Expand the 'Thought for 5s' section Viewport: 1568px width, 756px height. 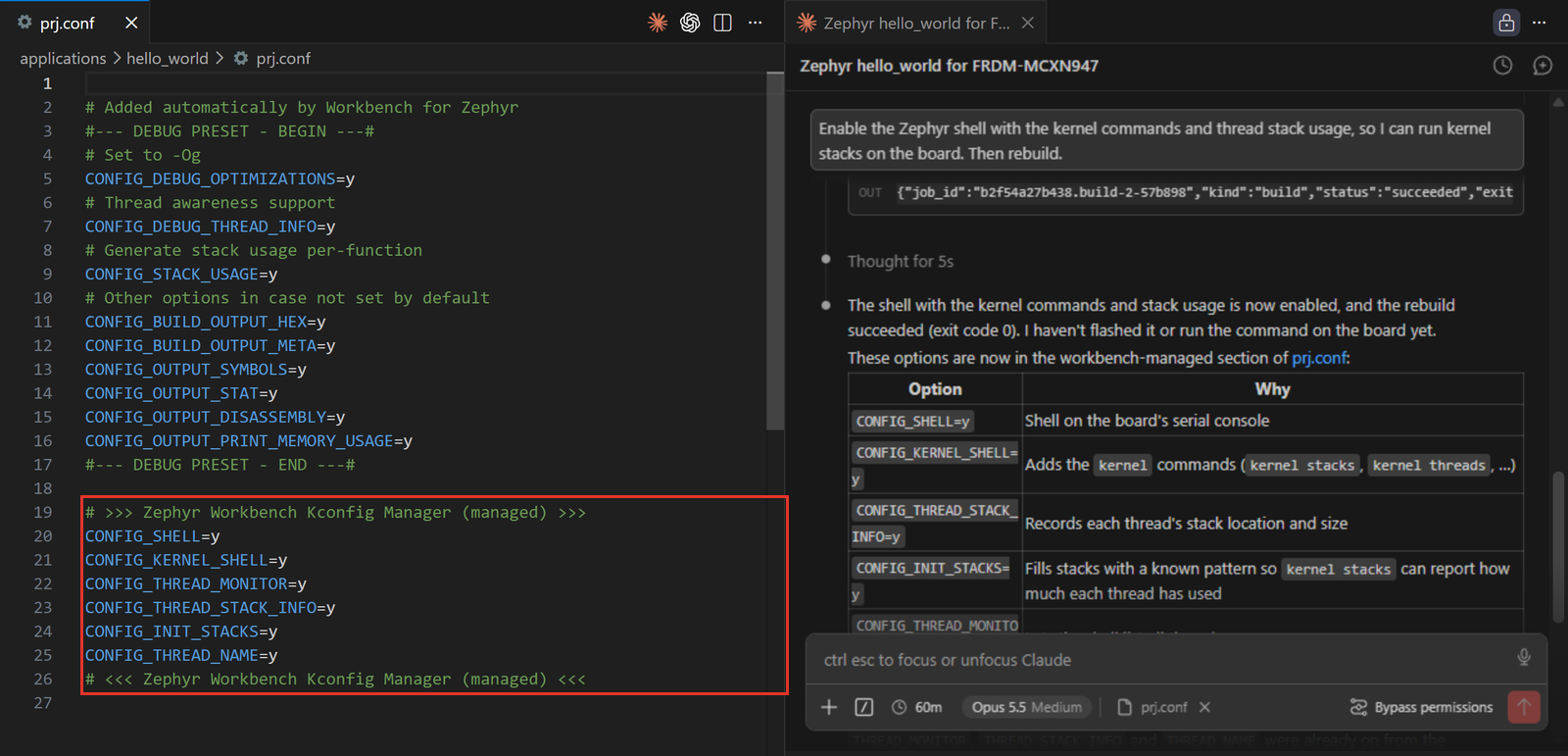pyautogui.click(x=900, y=262)
